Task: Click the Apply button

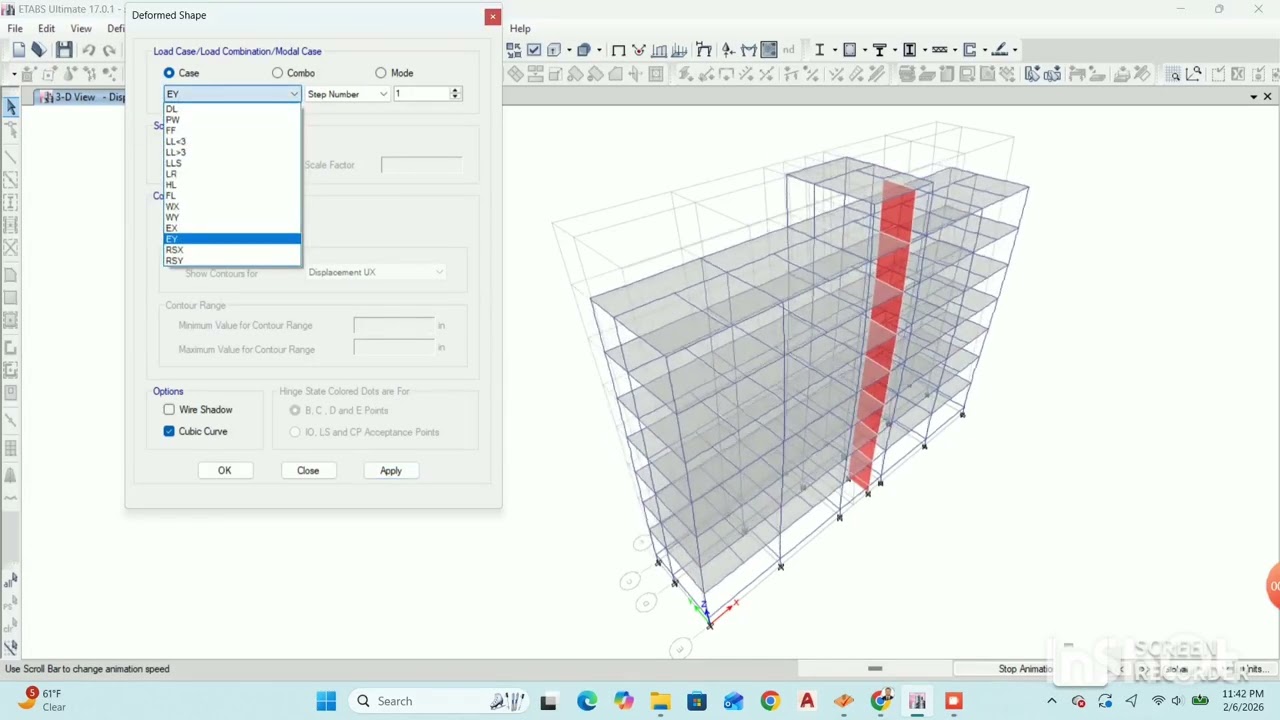Action: pos(391,470)
